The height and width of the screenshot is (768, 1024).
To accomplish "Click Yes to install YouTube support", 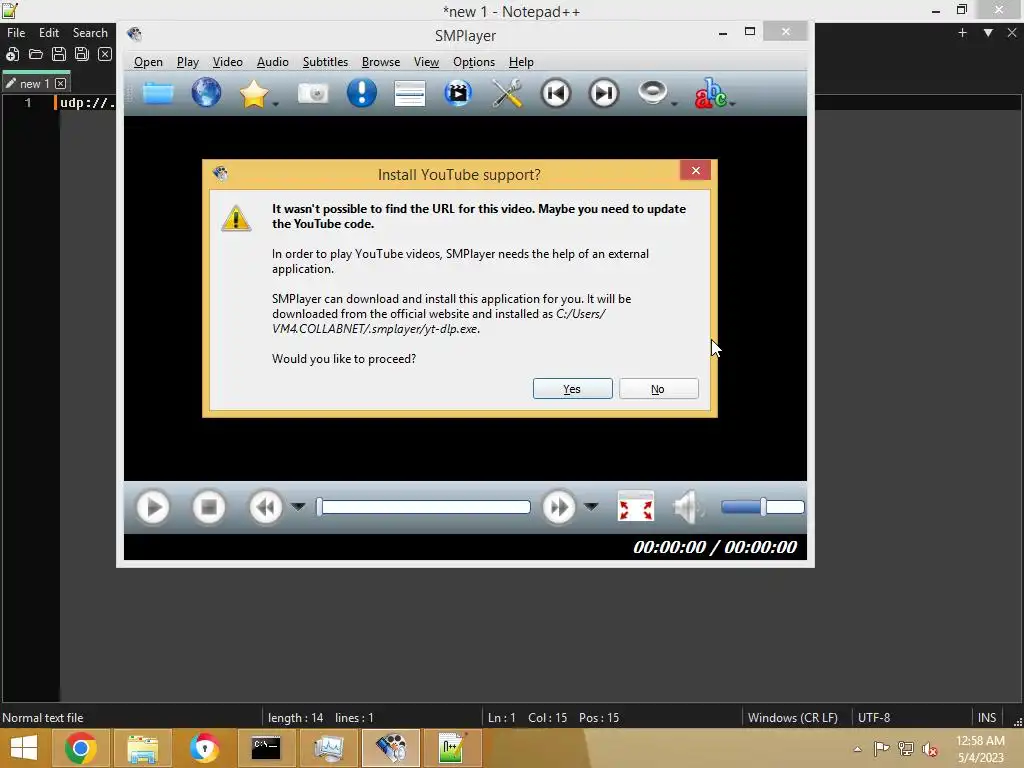I will tap(573, 389).
